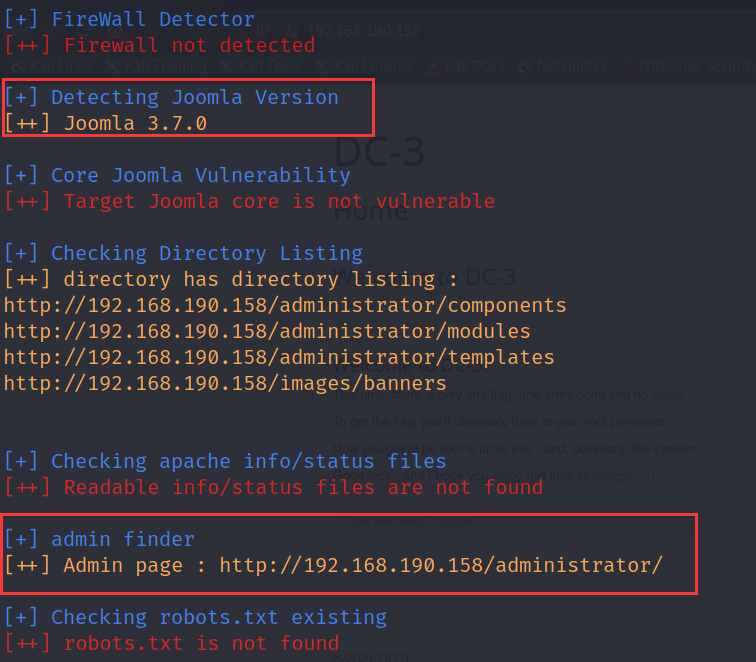Open the Offensive Security bookmark in background browser
The width and height of the screenshot is (756, 662).
pyautogui.click(x=688, y=66)
